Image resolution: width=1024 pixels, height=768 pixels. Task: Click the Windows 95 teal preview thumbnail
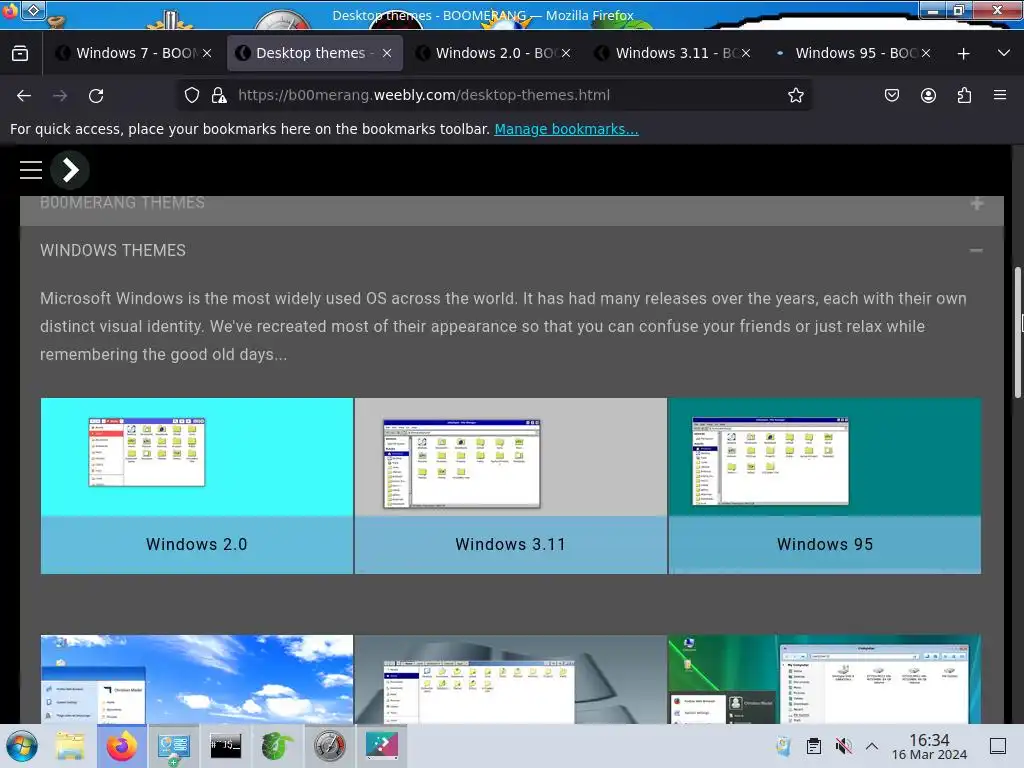pos(825,457)
